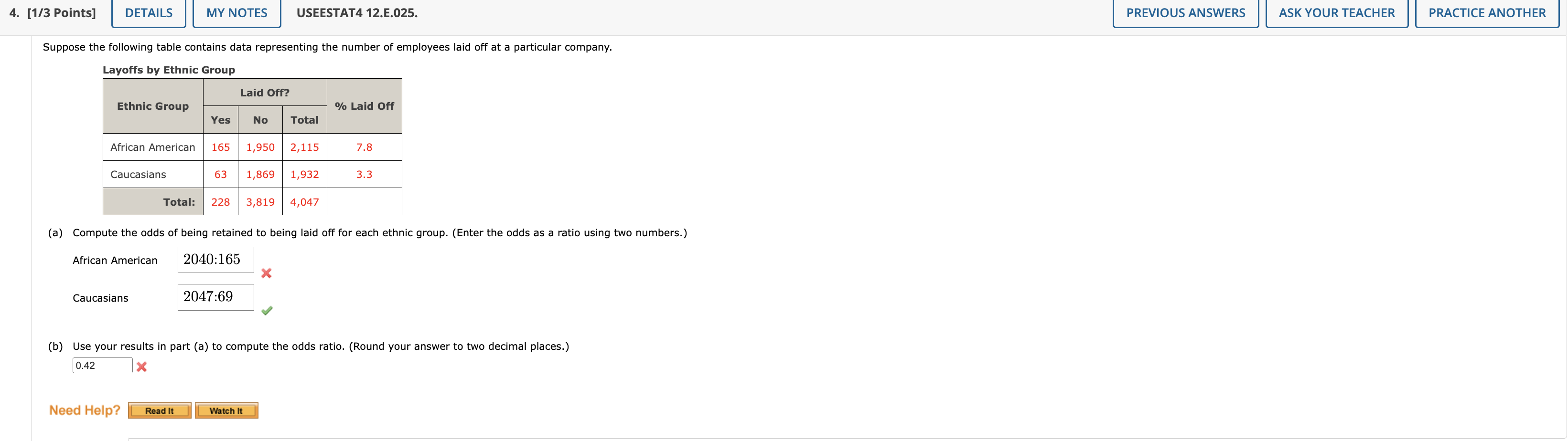Image resolution: width=1568 pixels, height=441 pixels.
Task: Open the DETAILS panel
Action: [148, 12]
